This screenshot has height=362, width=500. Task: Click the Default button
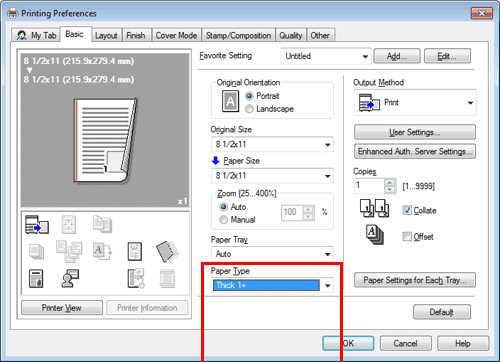[442, 312]
